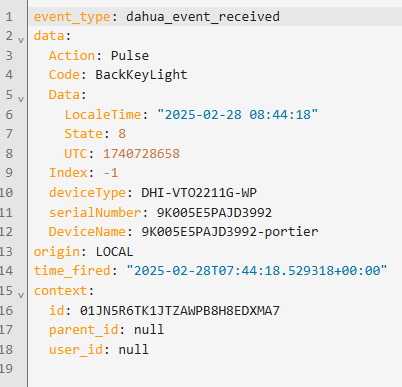Click the UTC number 1740728658
402x387 pixels.
(141, 153)
